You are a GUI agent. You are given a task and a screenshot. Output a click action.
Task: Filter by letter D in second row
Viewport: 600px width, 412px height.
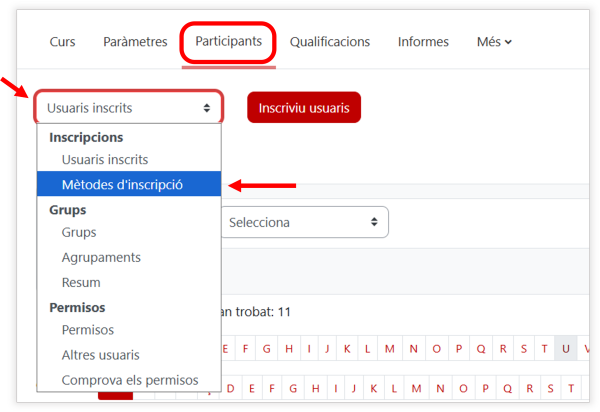(x=230, y=388)
